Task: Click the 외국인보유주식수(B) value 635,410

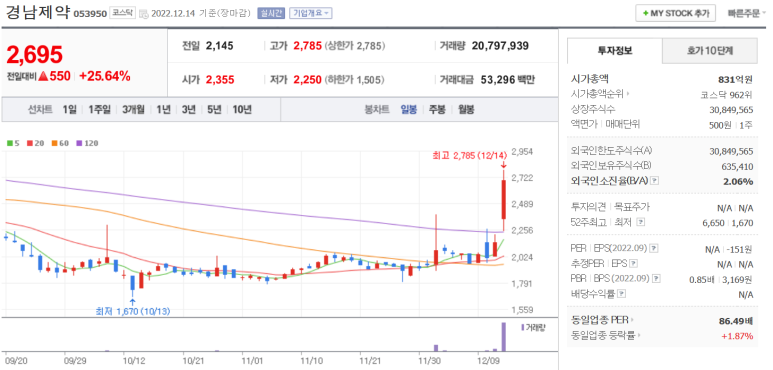Action: coord(738,167)
